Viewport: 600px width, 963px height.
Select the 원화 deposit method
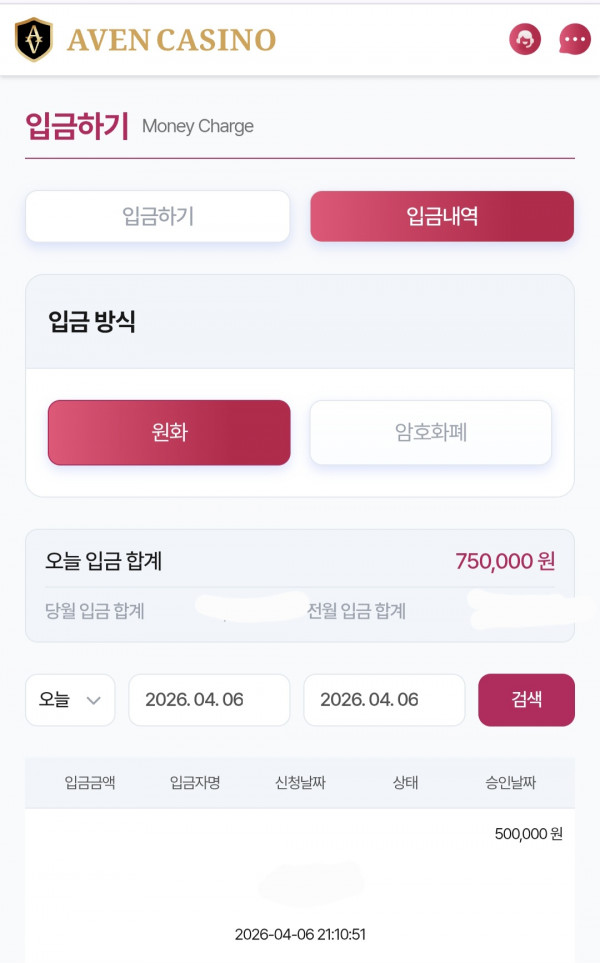tap(168, 432)
